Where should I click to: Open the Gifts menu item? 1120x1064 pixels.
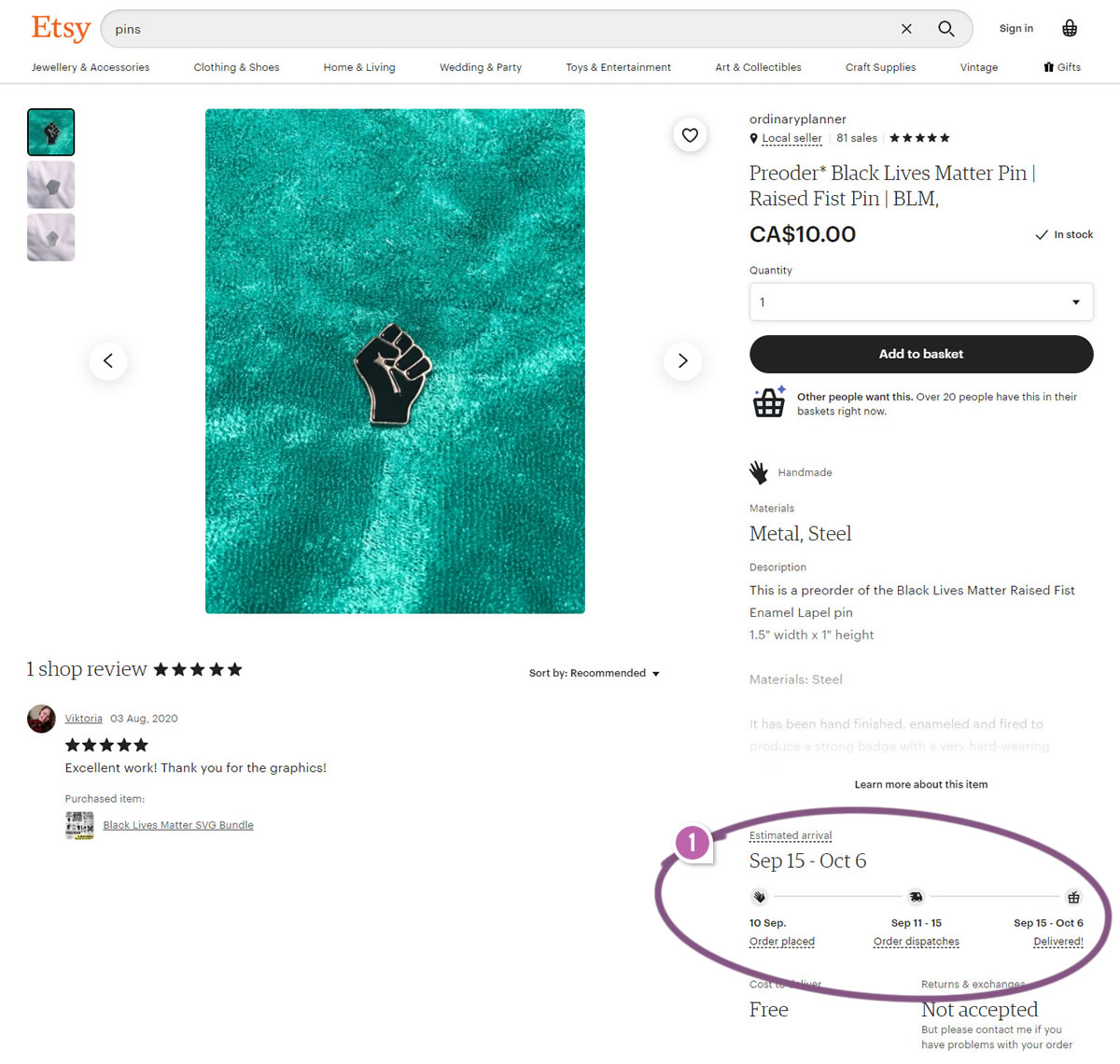pos(1062,67)
